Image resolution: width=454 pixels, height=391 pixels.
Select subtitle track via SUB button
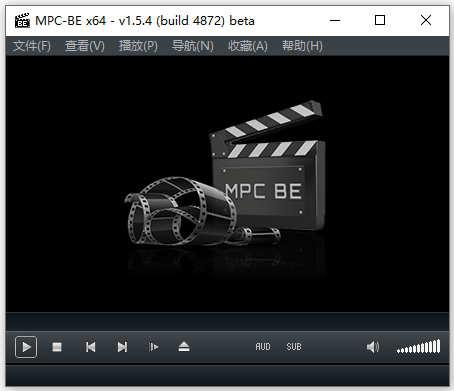coord(294,347)
